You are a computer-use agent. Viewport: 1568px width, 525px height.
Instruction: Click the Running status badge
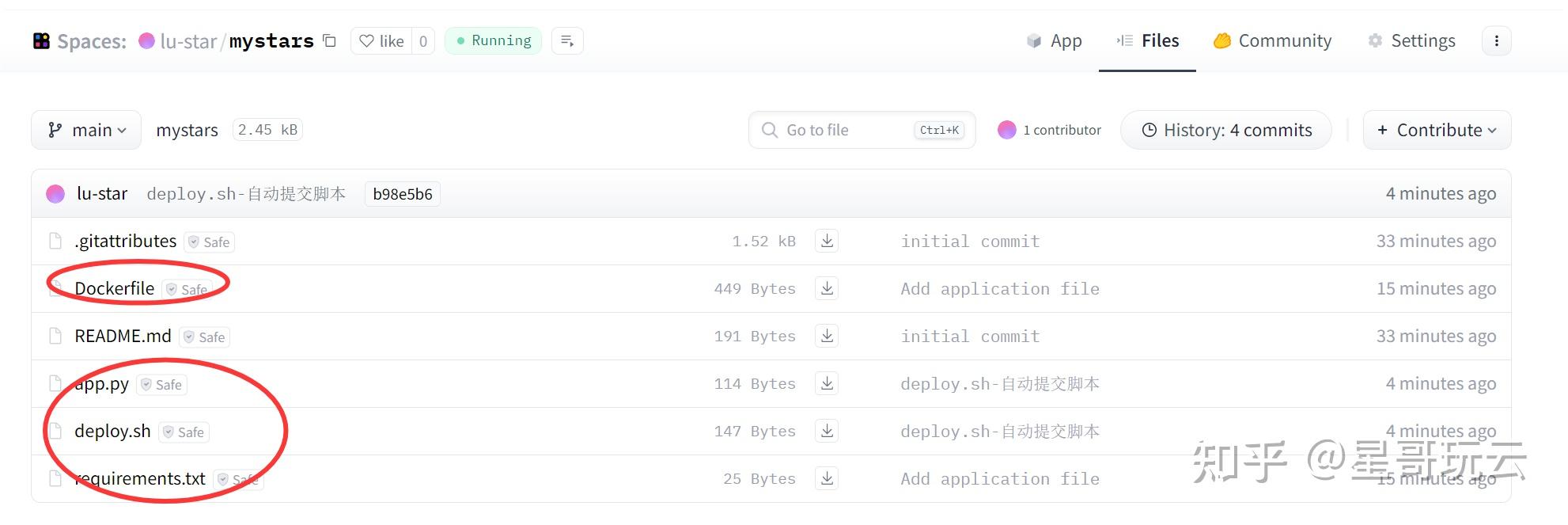point(494,40)
